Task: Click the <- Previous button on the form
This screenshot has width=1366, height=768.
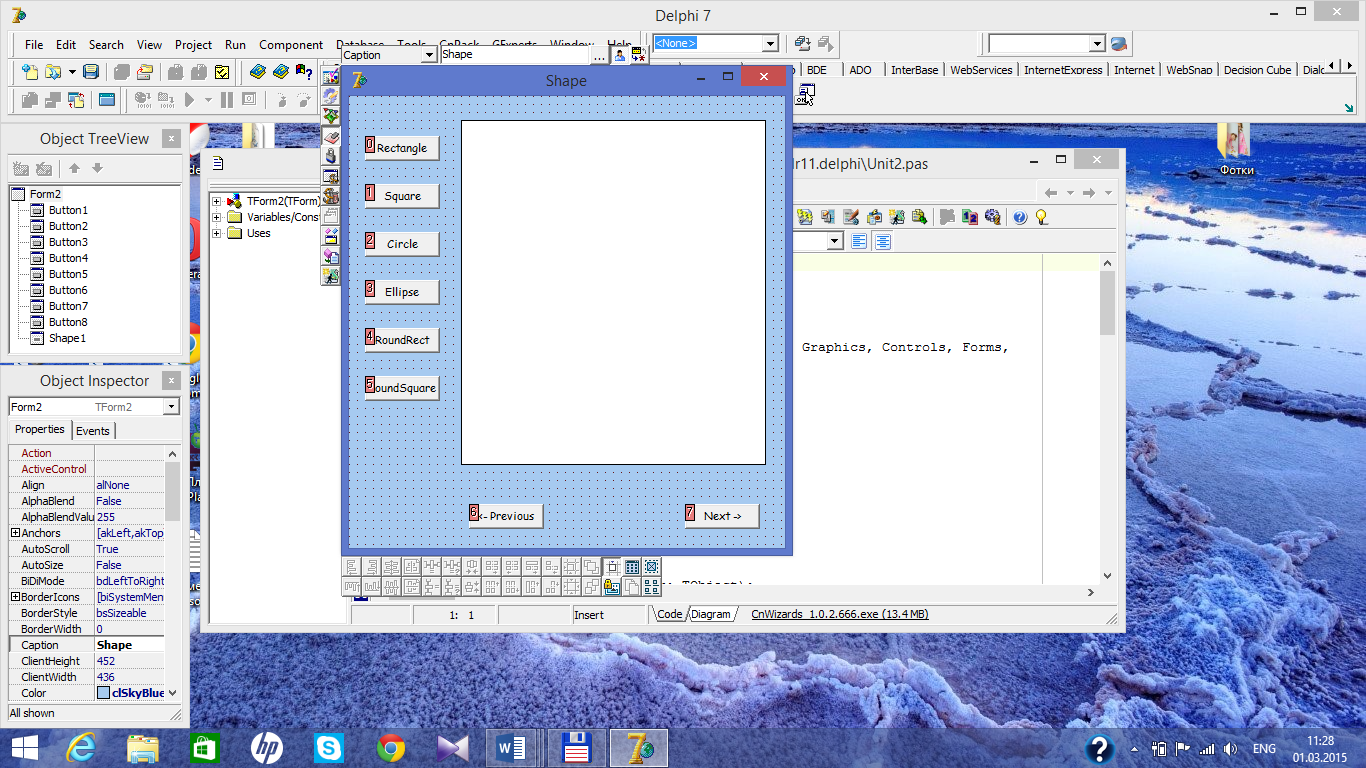Action: 506,516
